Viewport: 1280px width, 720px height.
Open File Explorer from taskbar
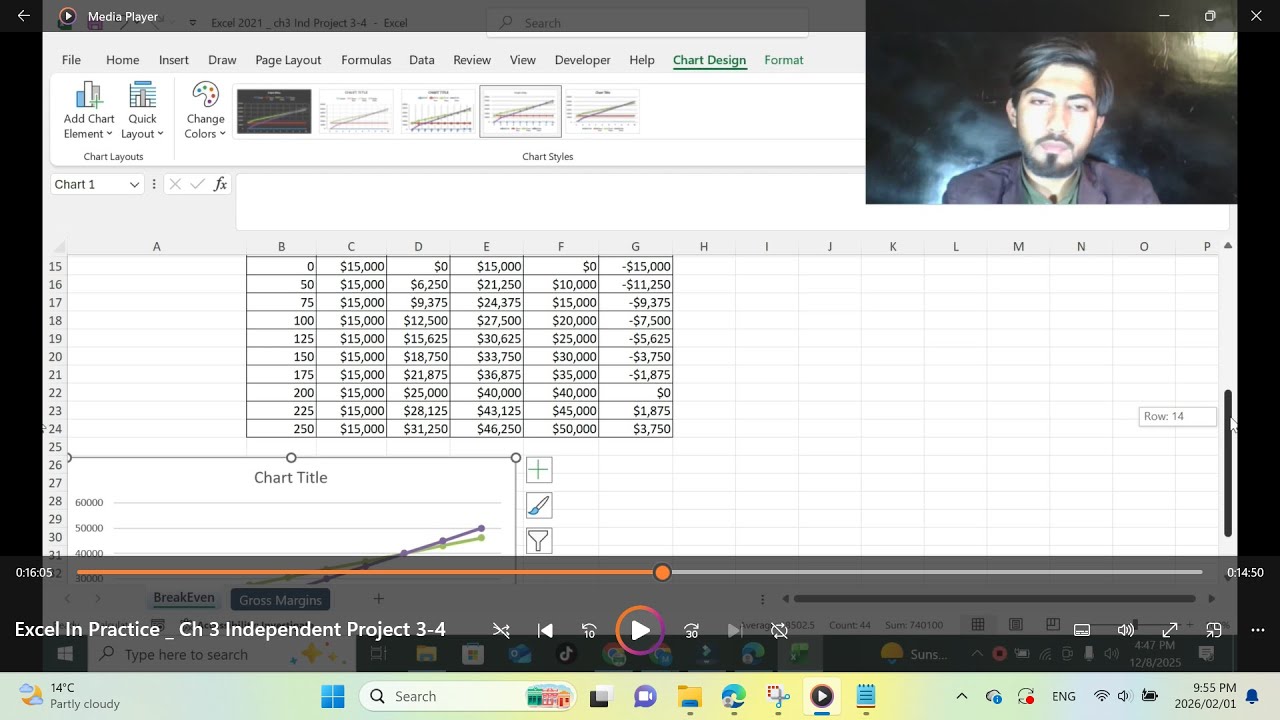[x=690, y=696]
